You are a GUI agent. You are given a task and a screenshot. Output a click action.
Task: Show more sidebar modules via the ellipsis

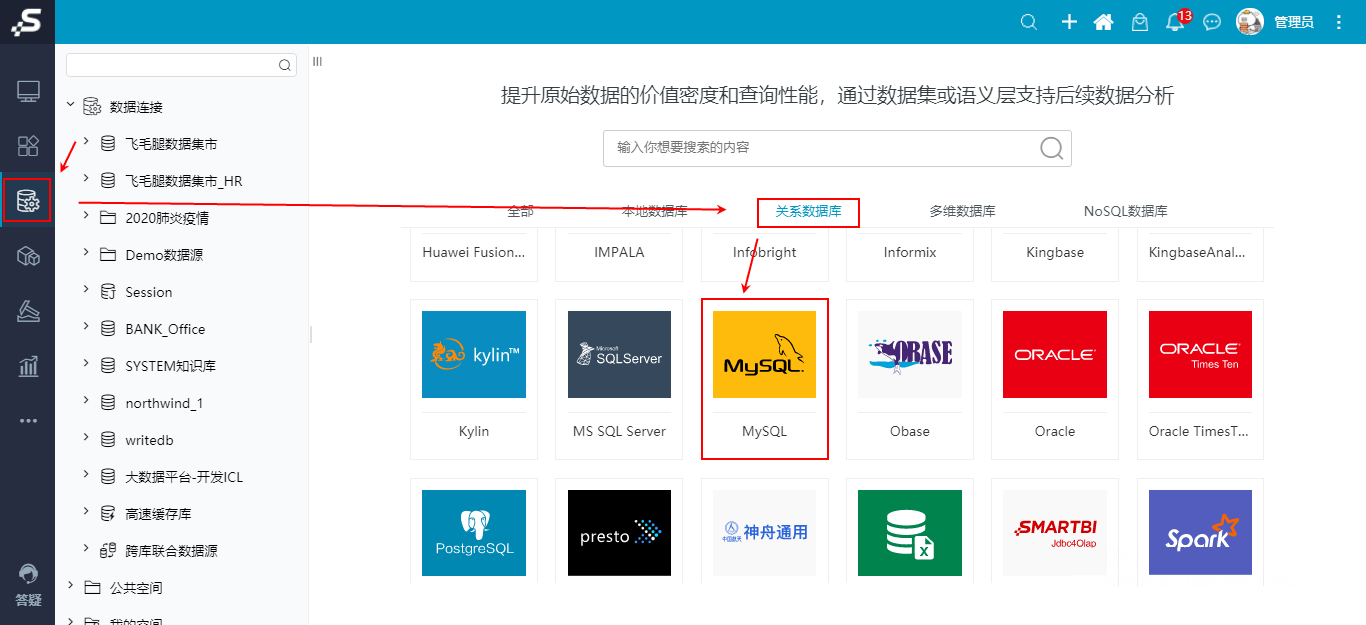[x=28, y=421]
